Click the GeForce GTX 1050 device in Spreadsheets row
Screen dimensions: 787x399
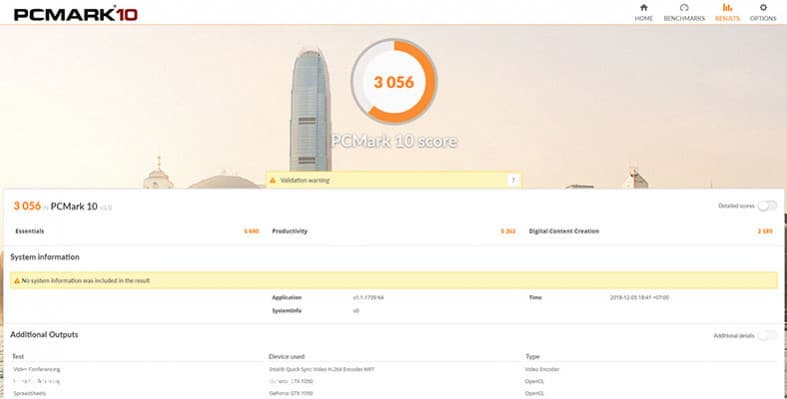(291, 393)
